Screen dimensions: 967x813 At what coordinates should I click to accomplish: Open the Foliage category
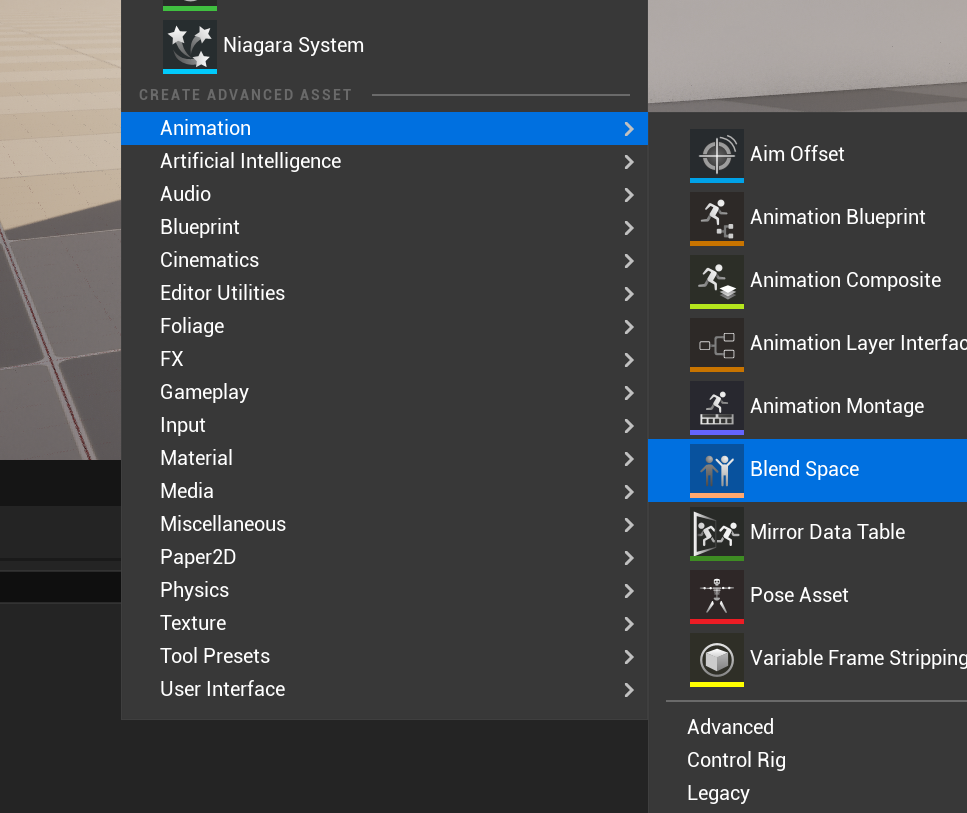coord(384,326)
